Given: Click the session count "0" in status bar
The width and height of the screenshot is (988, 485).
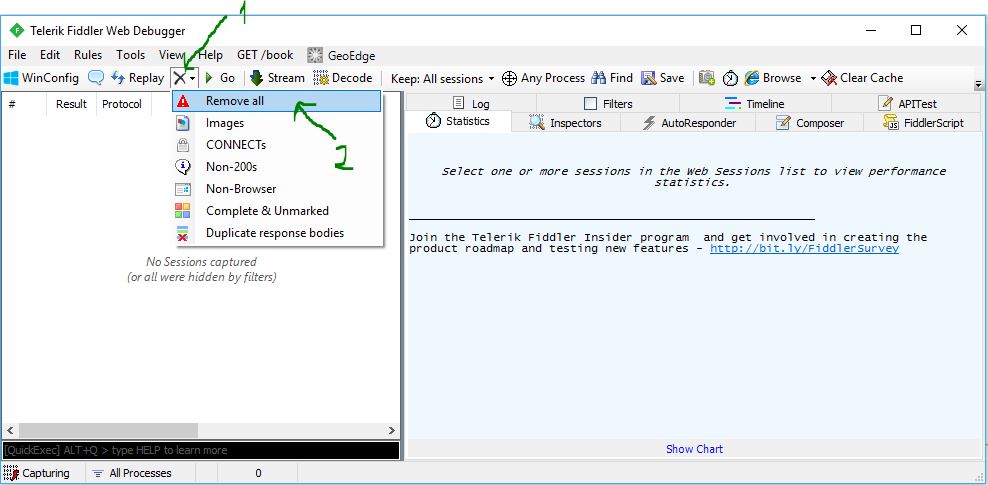Looking at the screenshot, I should click(258, 473).
